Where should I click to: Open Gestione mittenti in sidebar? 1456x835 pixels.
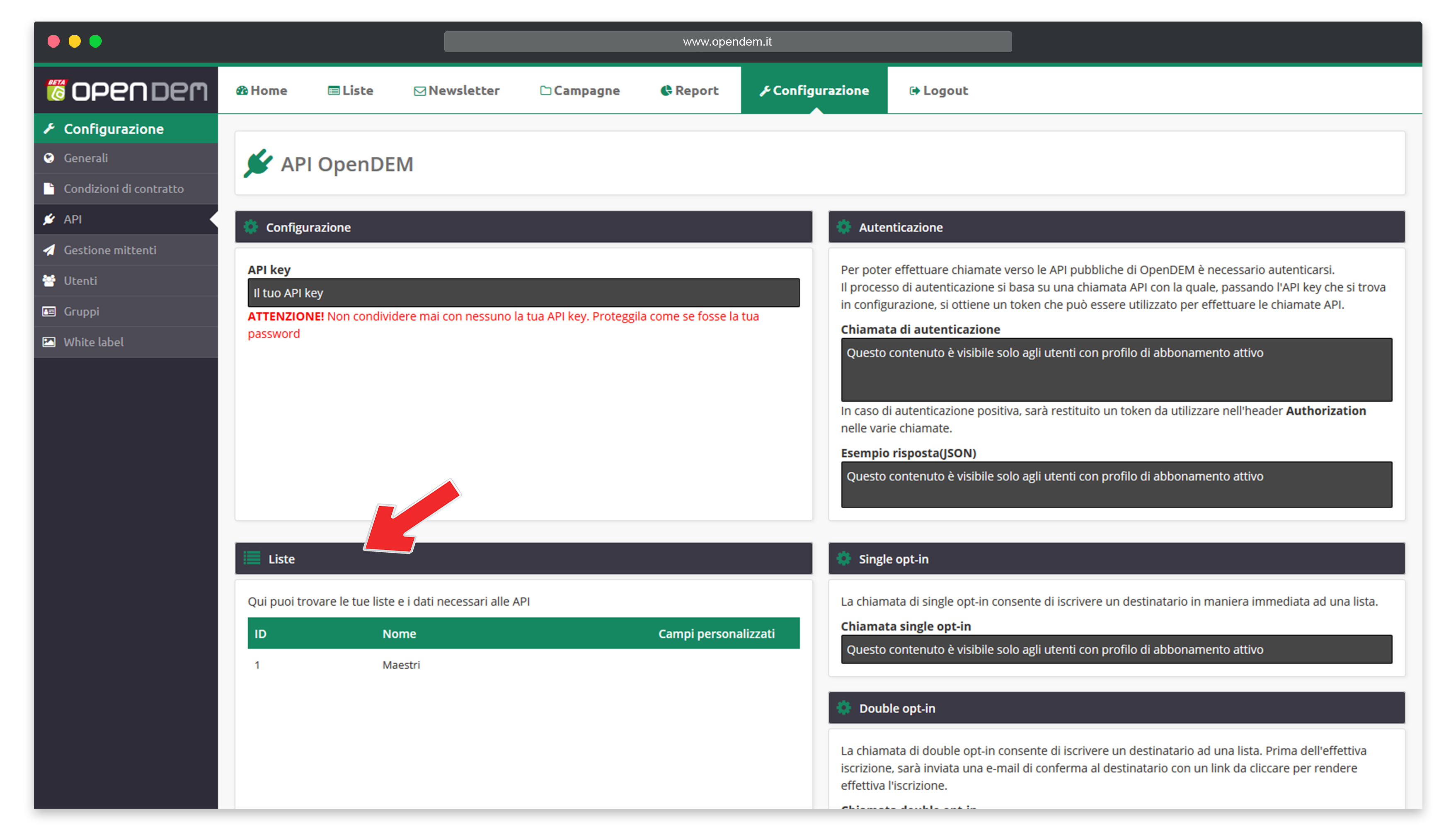pos(126,250)
